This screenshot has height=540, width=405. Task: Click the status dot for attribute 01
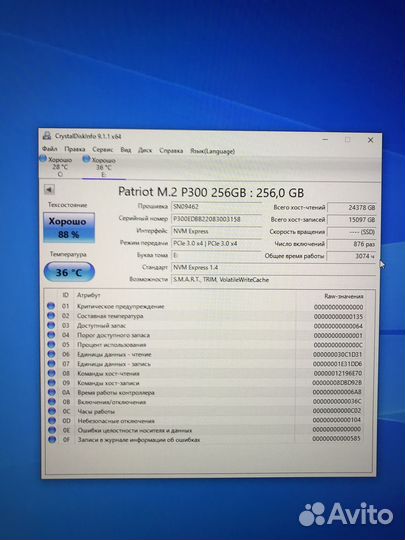point(51,306)
